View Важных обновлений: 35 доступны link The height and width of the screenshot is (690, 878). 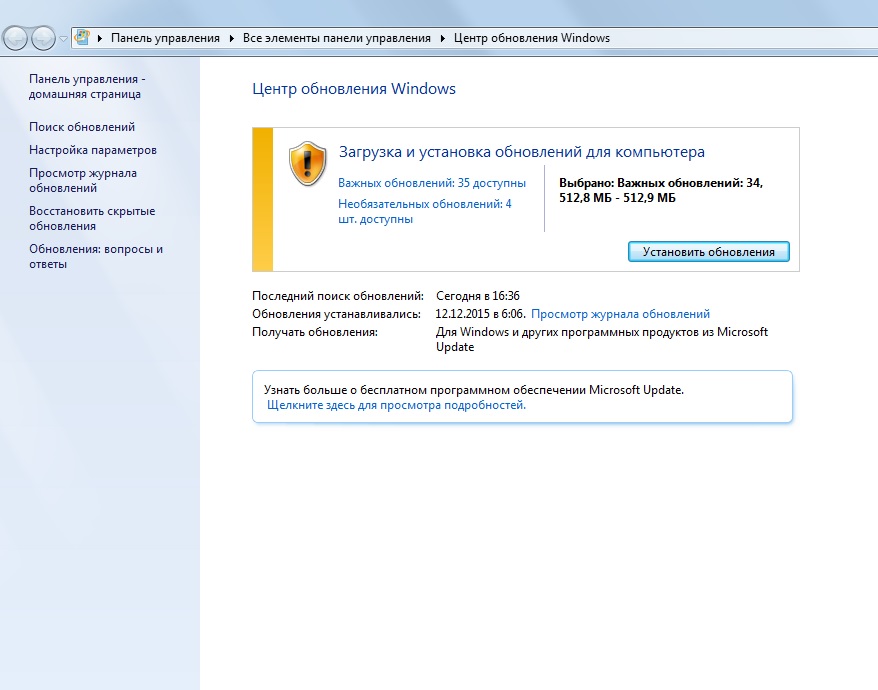pos(432,183)
